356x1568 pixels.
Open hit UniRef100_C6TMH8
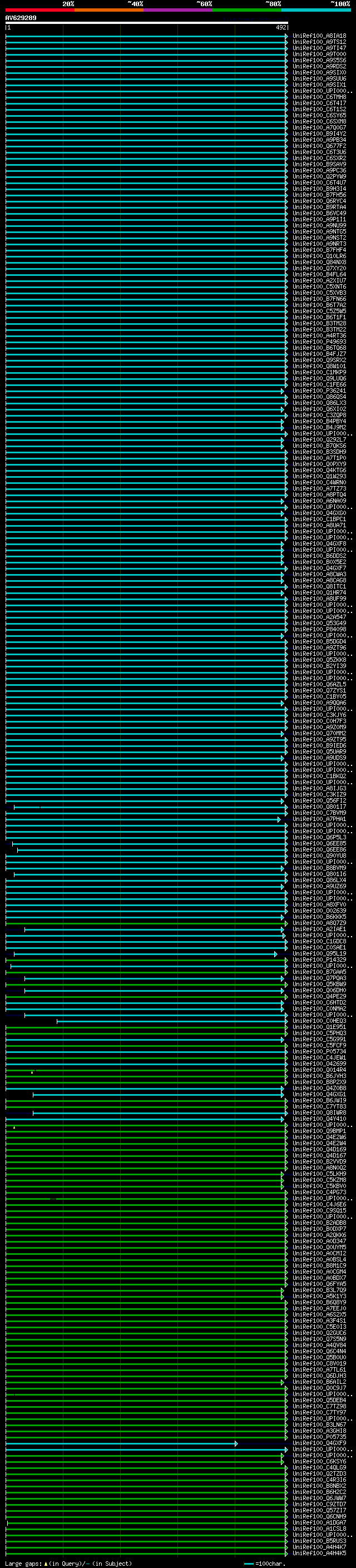point(319,97)
